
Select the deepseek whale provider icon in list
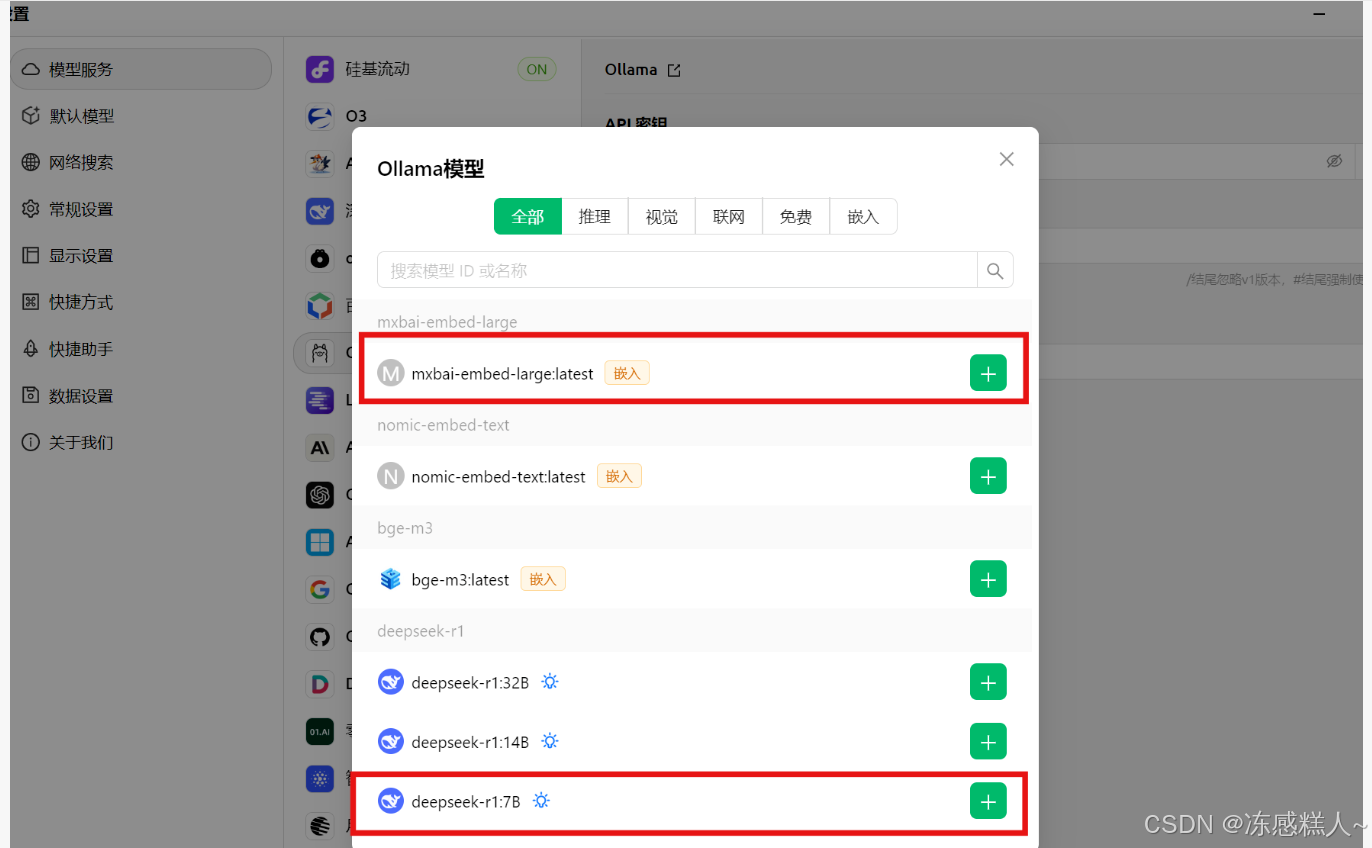tap(319, 211)
